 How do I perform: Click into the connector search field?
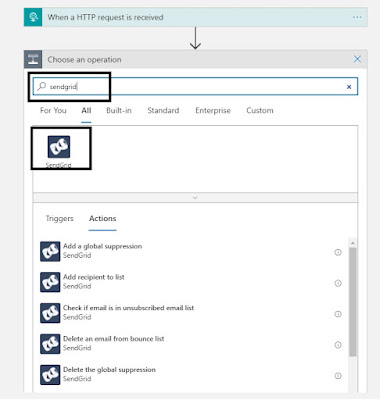(x=195, y=86)
